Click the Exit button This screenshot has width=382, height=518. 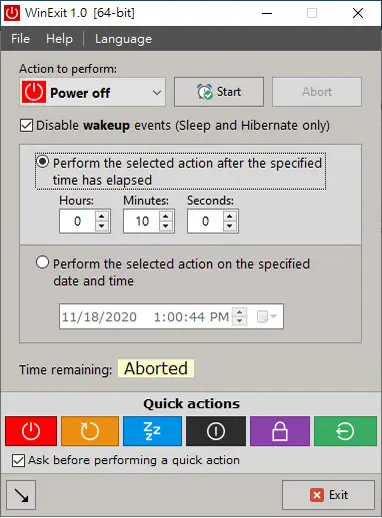(328, 495)
